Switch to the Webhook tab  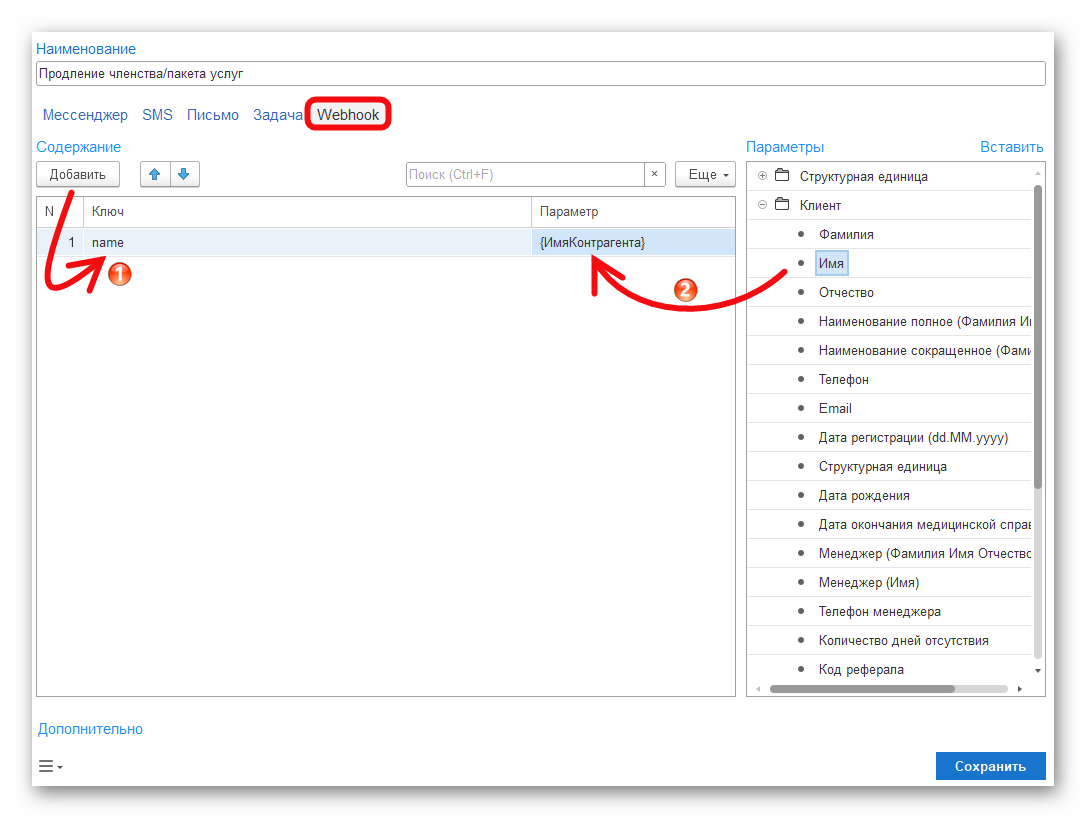tap(348, 115)
